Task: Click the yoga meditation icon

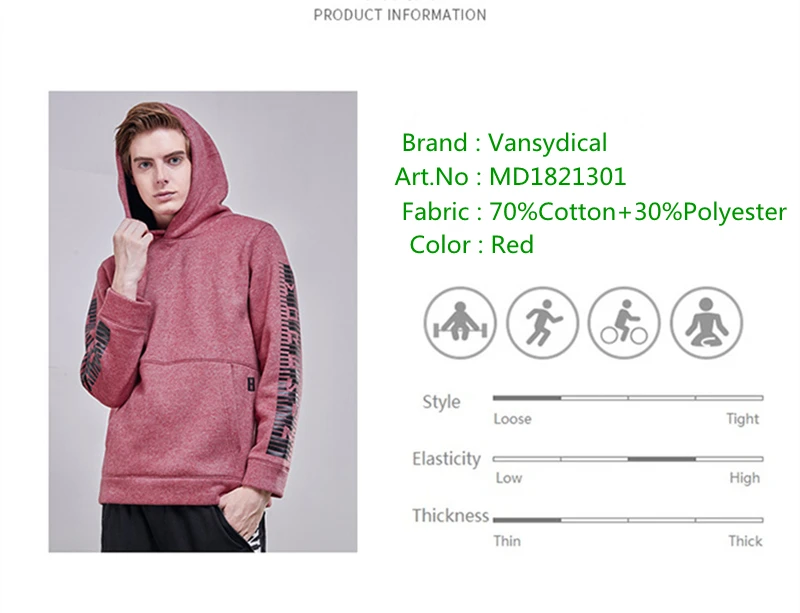Action: tap(706, 323)
